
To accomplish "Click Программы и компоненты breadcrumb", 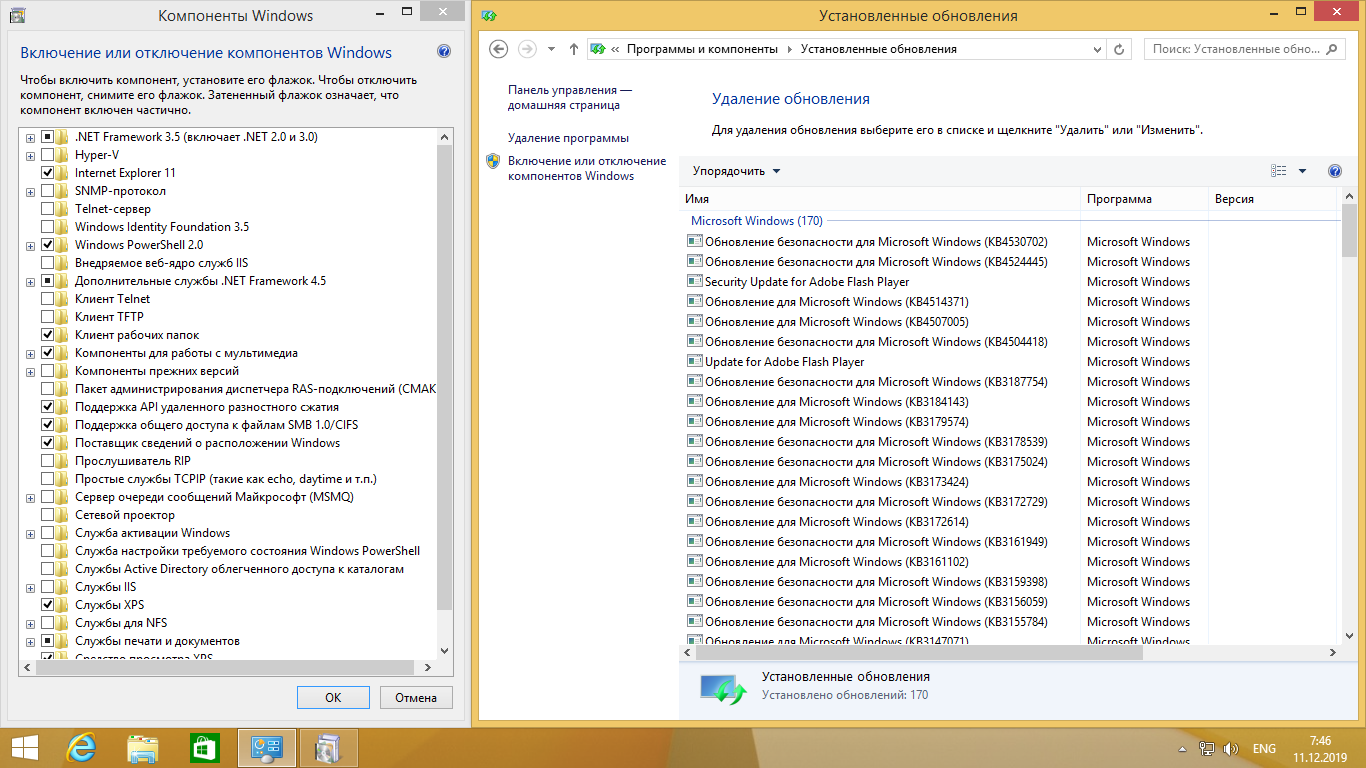I will click(702, 49).
